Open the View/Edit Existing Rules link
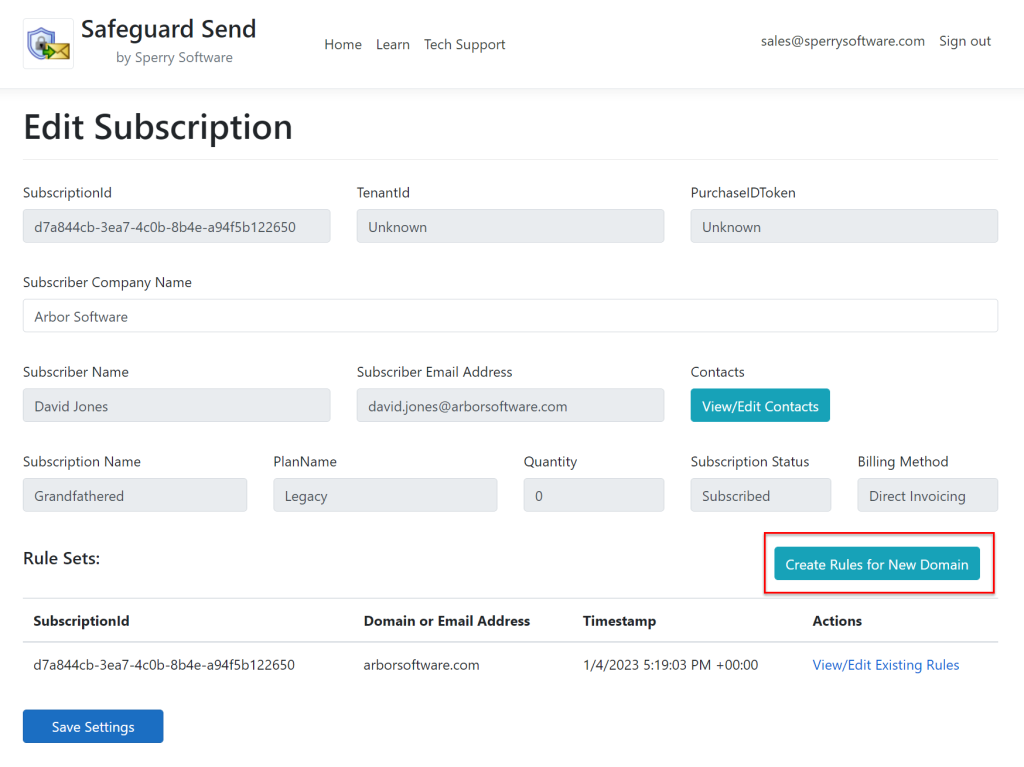Image resolution: width=1024 pixels, height=767 pixels. pos(885,665)
